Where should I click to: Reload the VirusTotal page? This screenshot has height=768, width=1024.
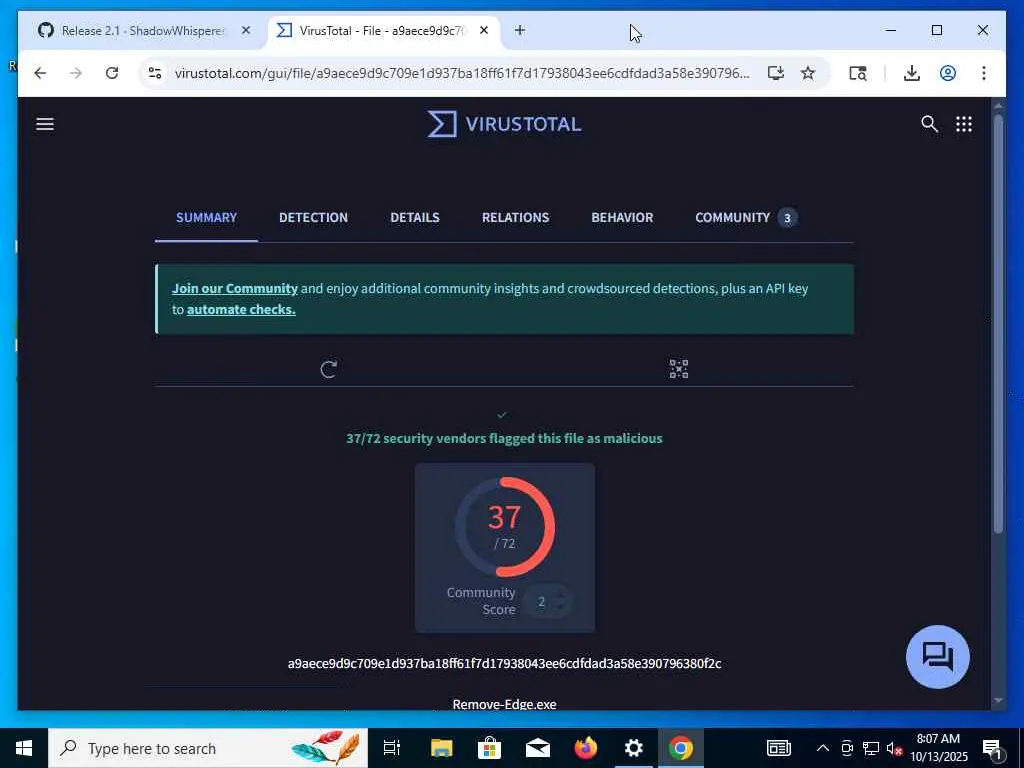112,73
